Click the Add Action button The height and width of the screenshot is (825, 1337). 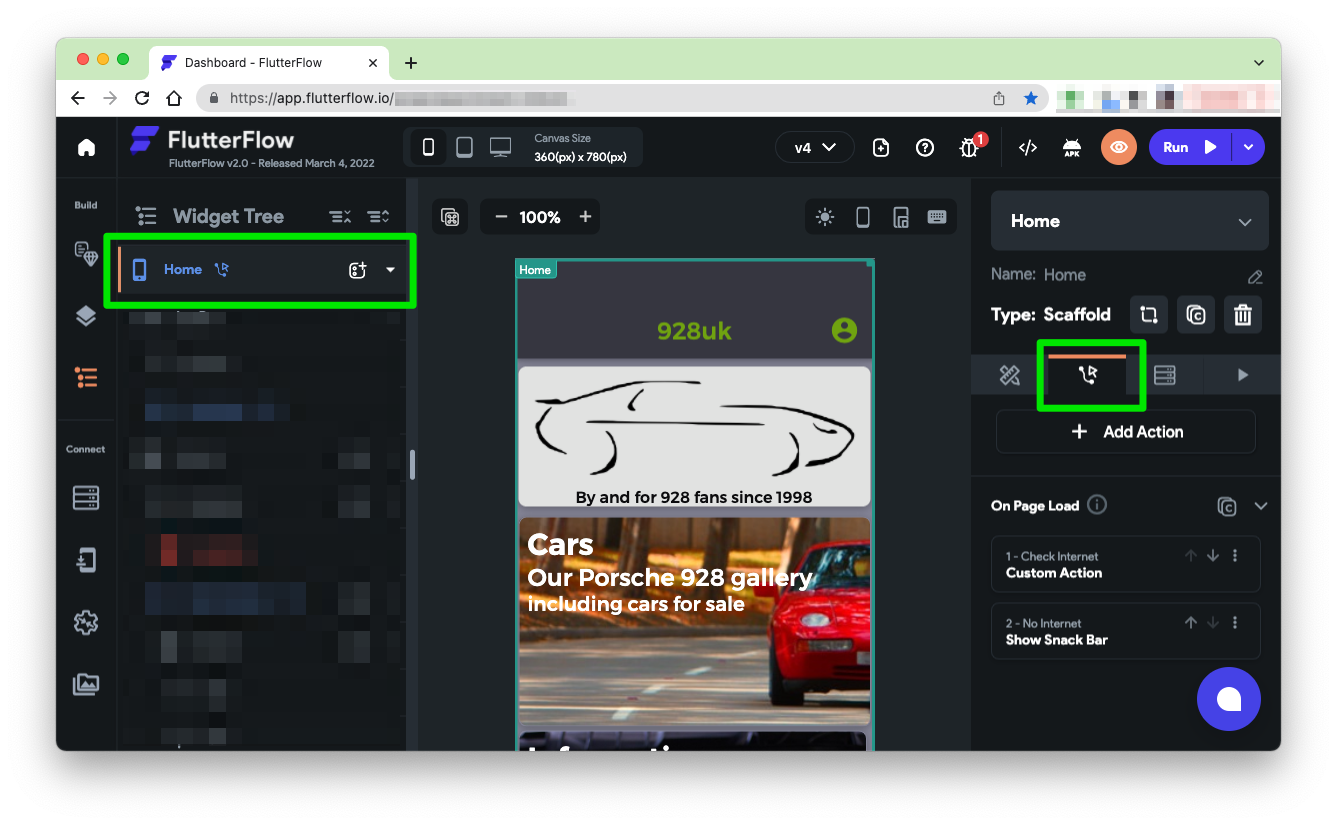1125,432
